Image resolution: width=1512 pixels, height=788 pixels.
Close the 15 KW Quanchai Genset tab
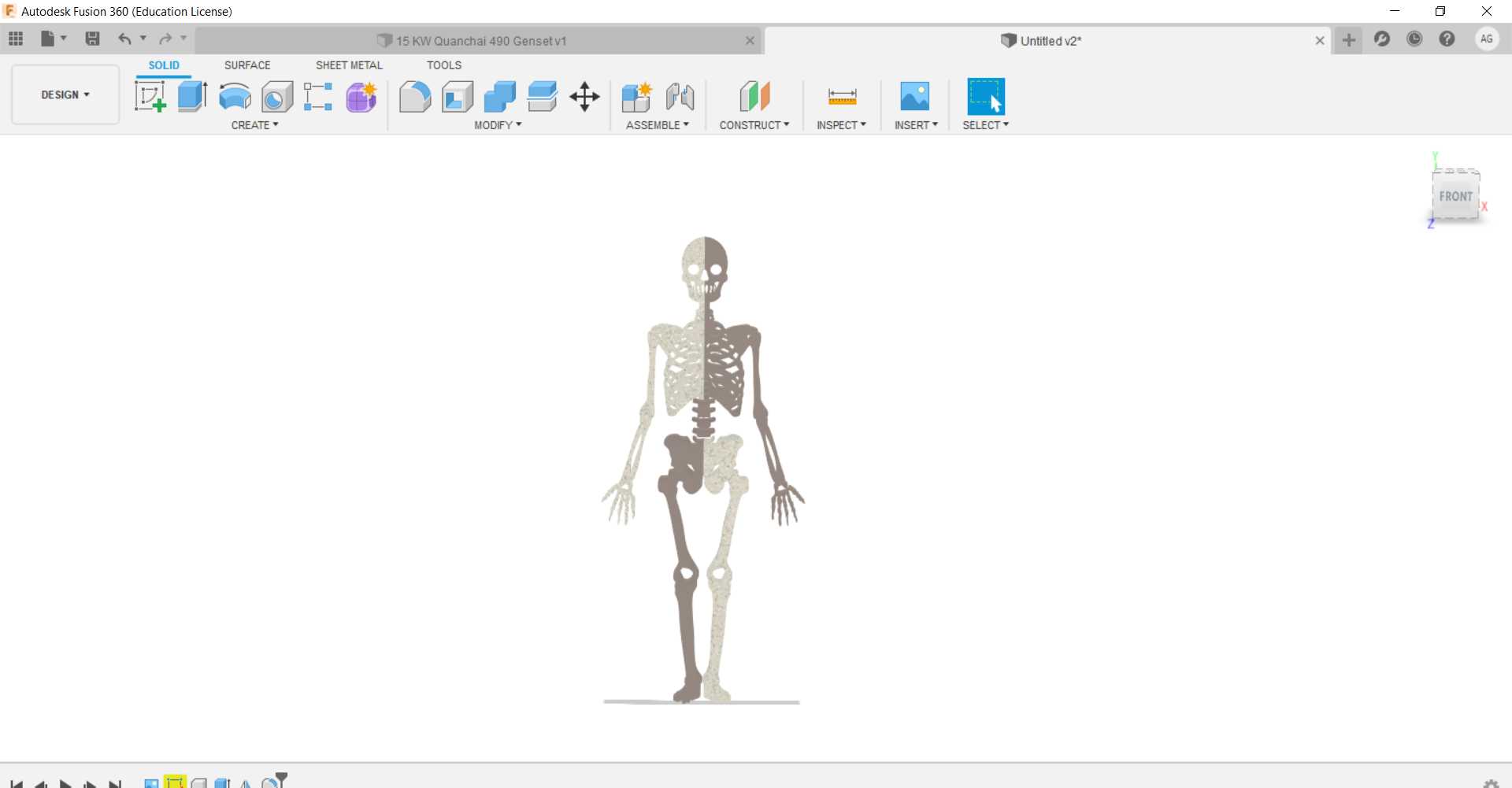(x=750, y=41)
